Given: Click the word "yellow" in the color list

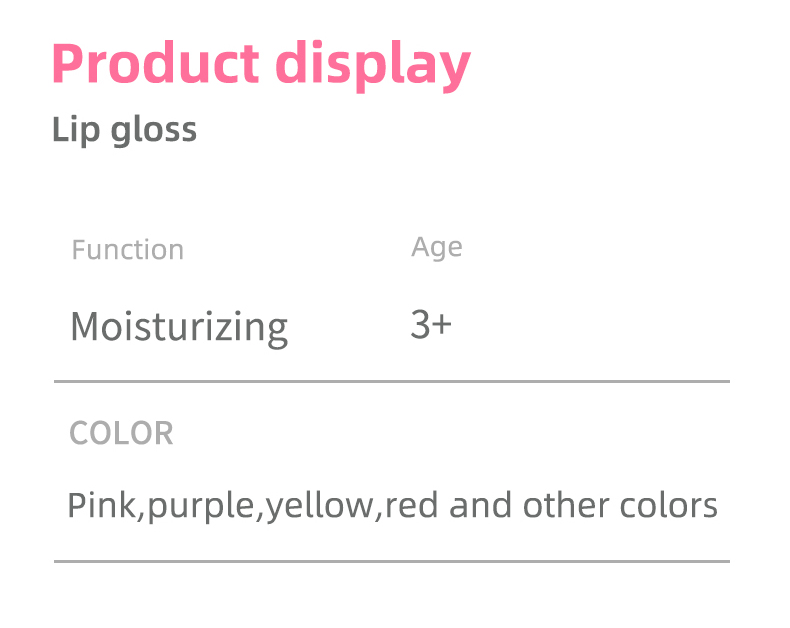Looking at the screenshot, I should [318, 505].
